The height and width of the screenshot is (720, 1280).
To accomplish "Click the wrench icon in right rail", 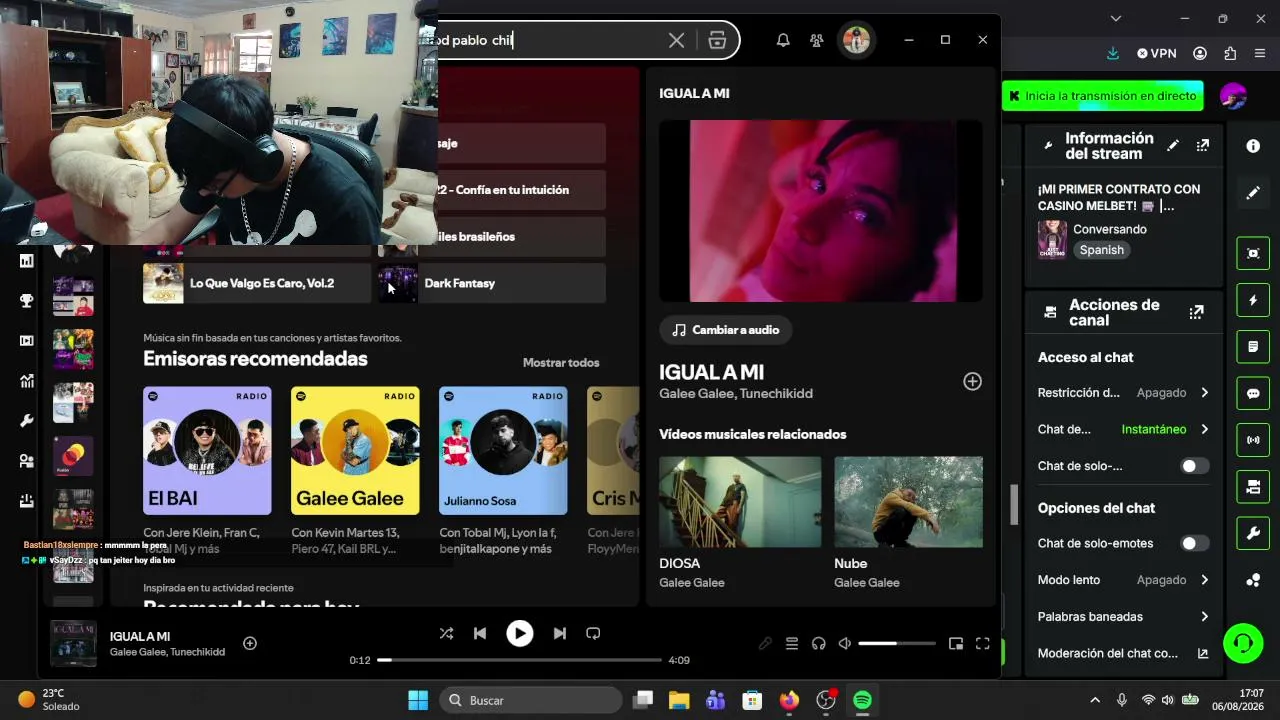I will (x=1253, y=534).
